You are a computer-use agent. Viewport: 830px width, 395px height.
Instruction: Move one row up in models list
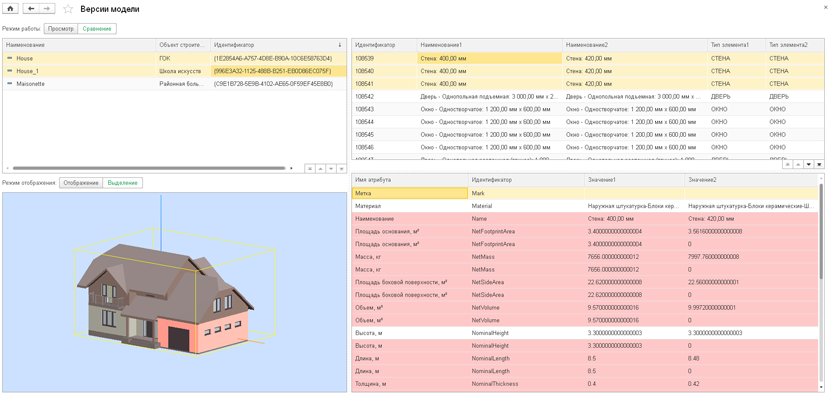[x=320, y=168]
